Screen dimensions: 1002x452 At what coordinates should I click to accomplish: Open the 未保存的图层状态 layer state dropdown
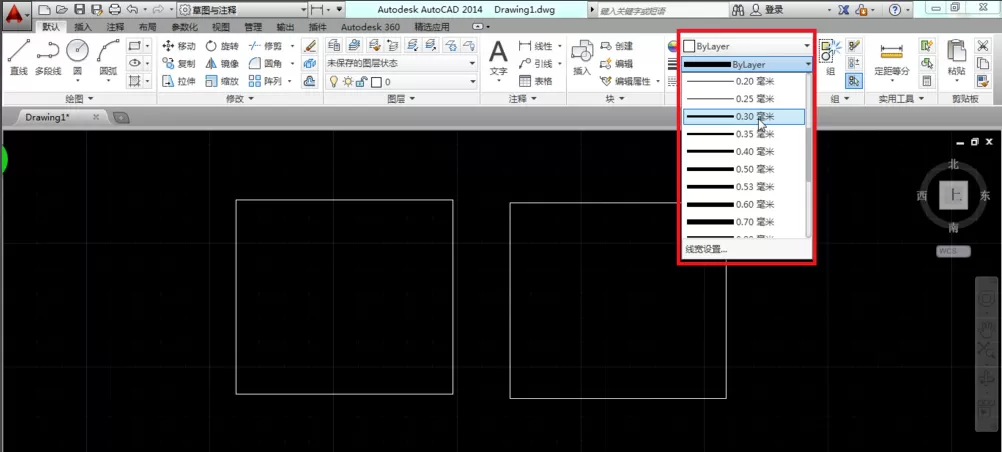pyautogui.click(x=401, y=63)
